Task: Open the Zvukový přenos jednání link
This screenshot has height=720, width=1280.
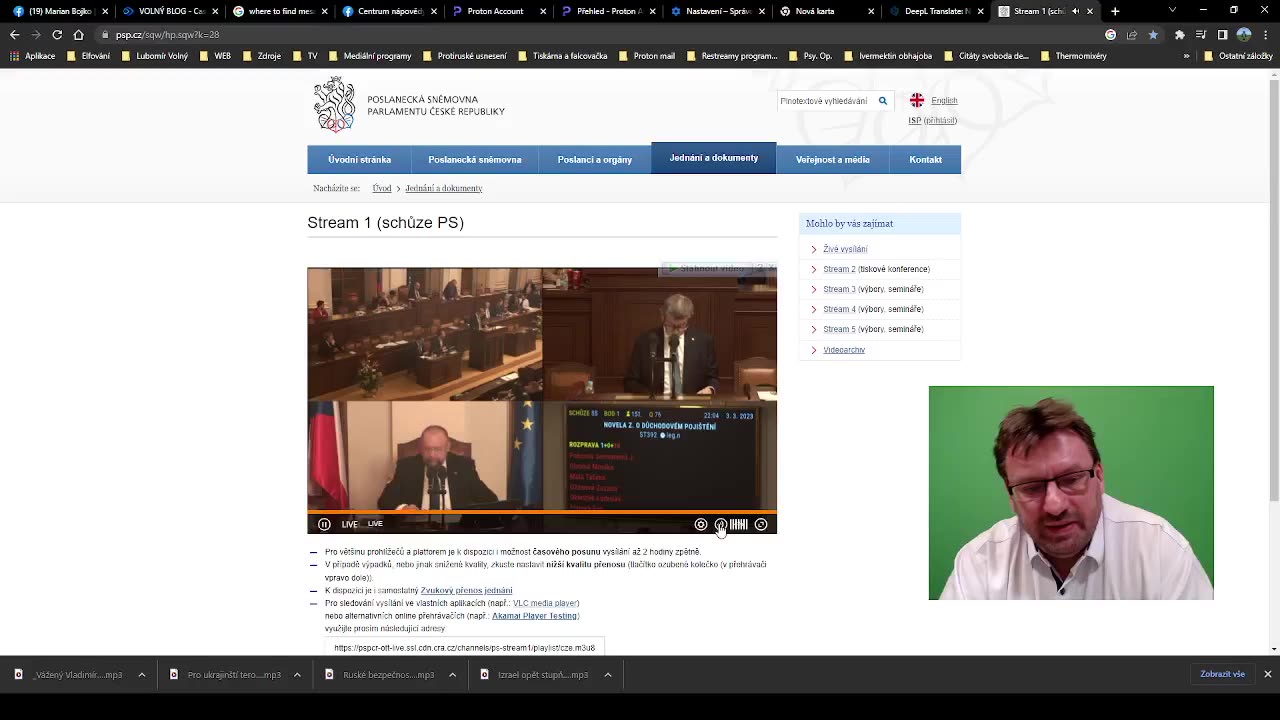Action: tap(466, 591)
